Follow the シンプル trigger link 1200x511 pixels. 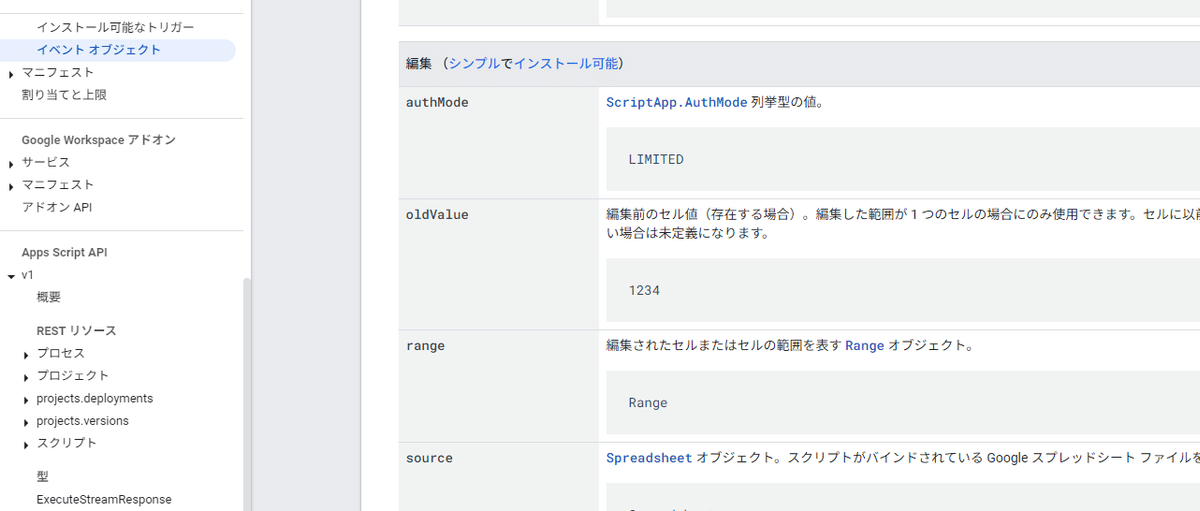[x=475, y=63]
